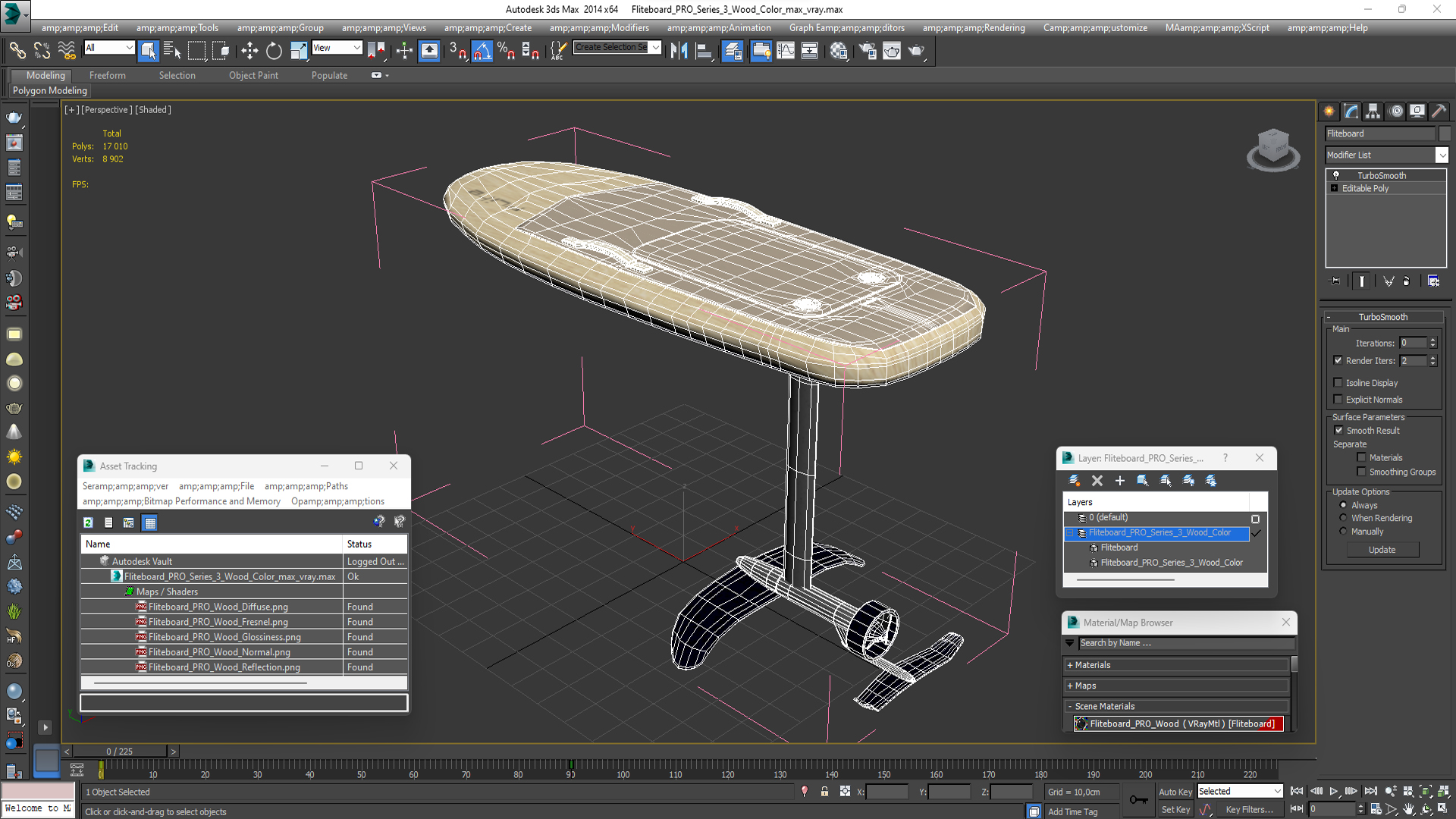Go to end of animation
1456x819 pixels.
1370,791
